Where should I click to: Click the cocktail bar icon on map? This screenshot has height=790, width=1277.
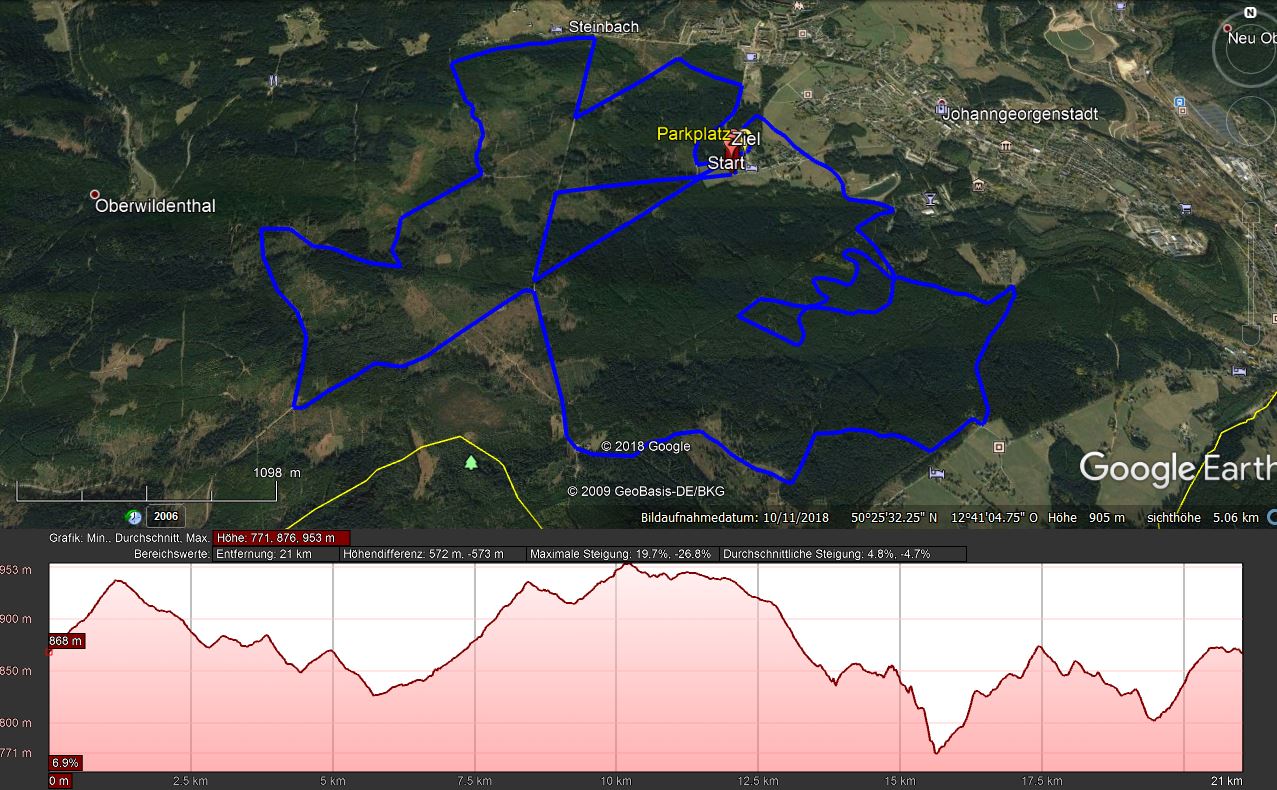pyautogui.click(x=930, y=199)
